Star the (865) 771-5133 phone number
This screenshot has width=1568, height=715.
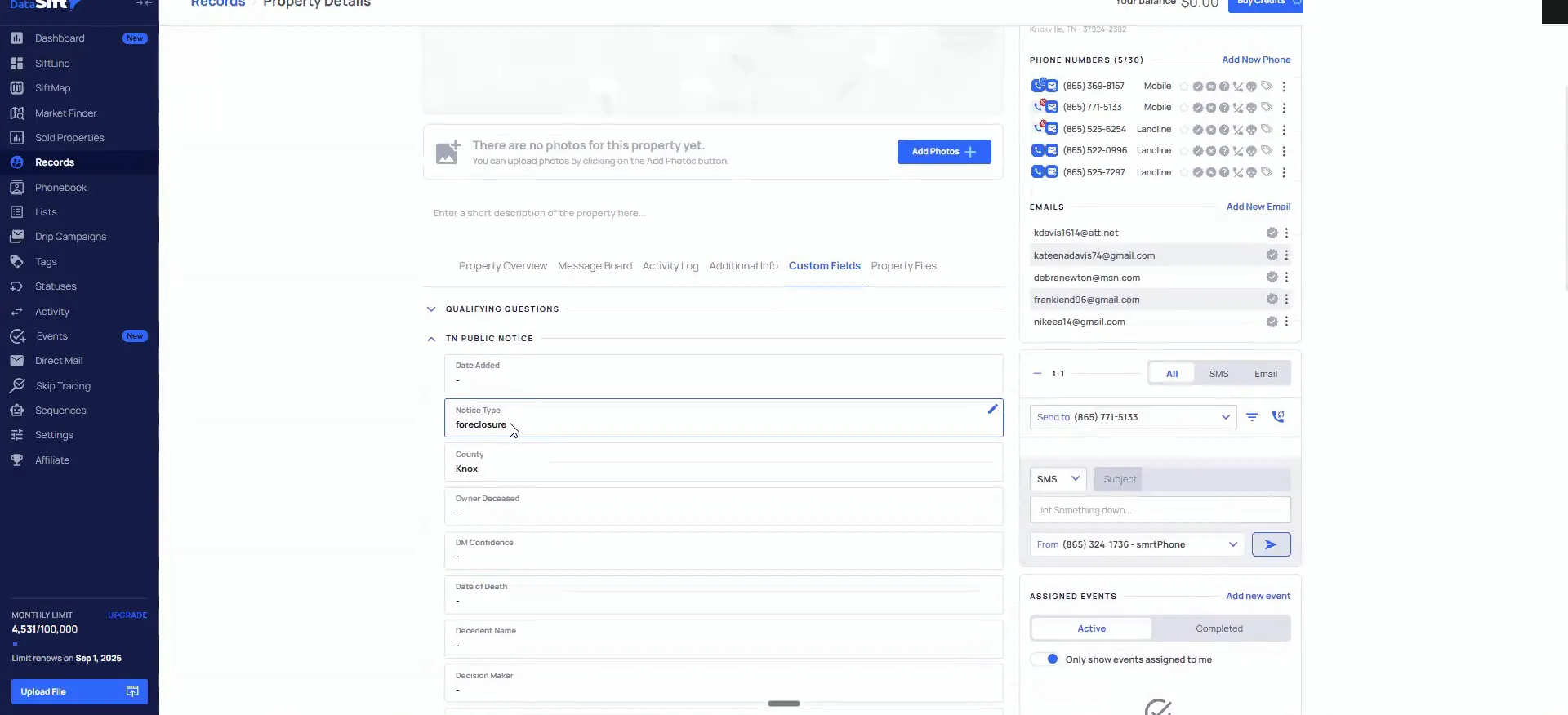coord(1184,108)
